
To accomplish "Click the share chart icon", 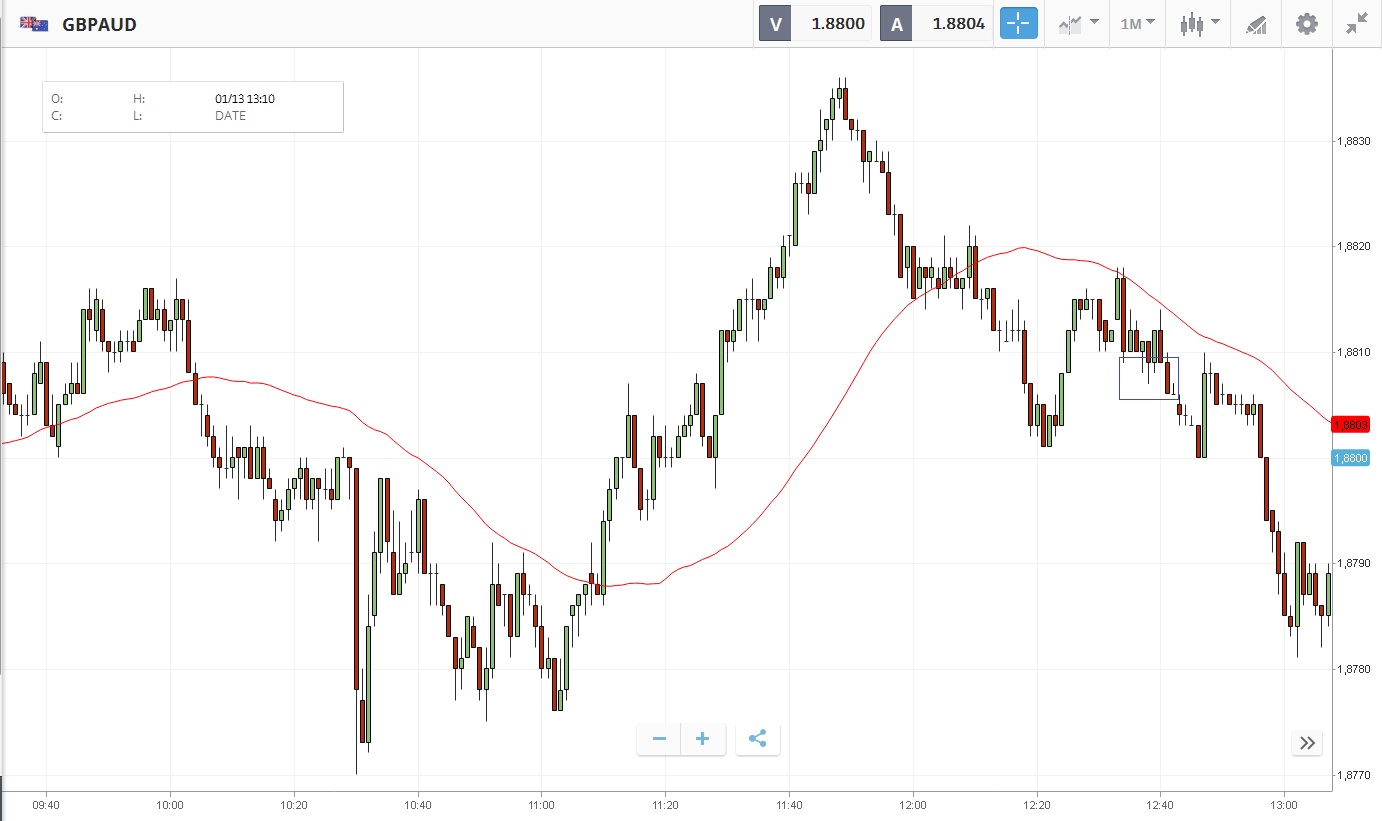I will [757, 739].
